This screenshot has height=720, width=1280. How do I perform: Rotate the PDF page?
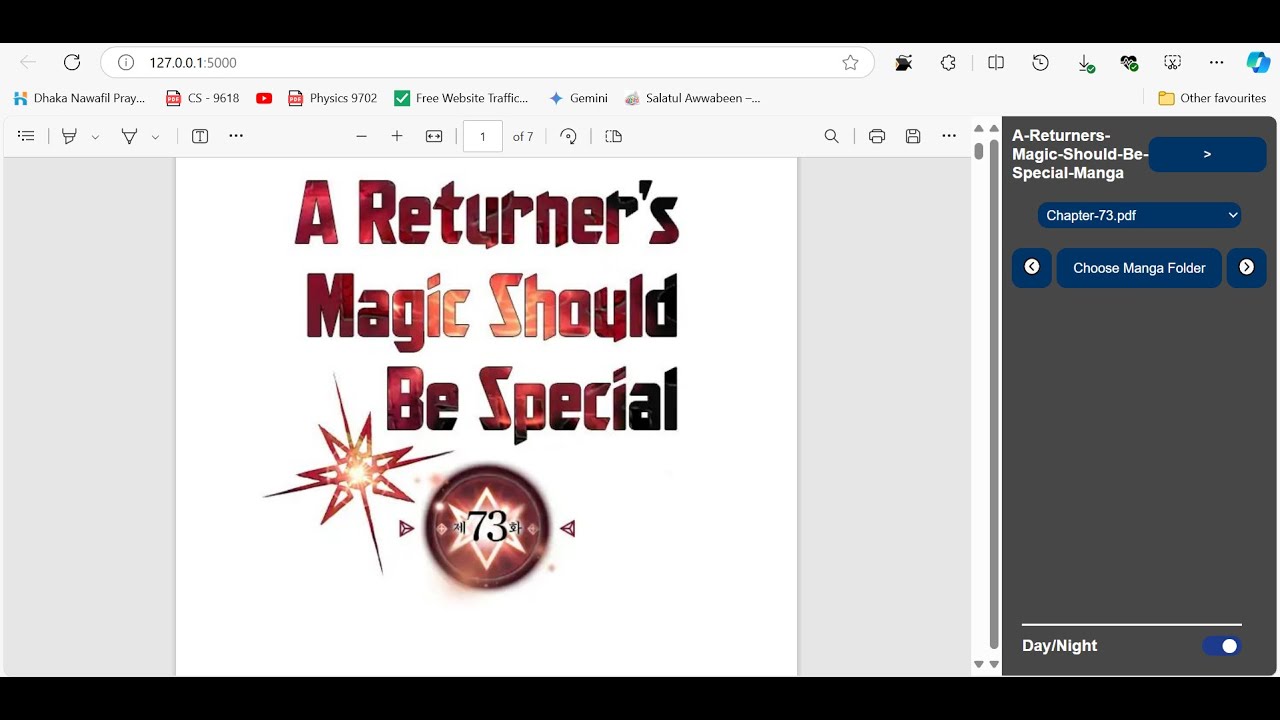click(568, 136)
